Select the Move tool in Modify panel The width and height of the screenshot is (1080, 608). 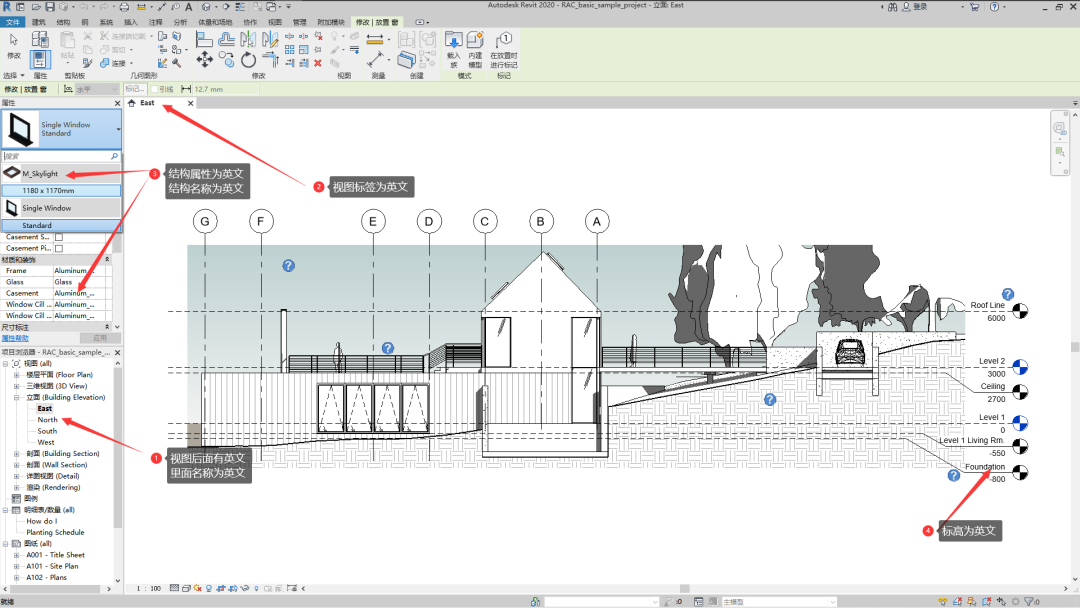[x=205, y=60]
